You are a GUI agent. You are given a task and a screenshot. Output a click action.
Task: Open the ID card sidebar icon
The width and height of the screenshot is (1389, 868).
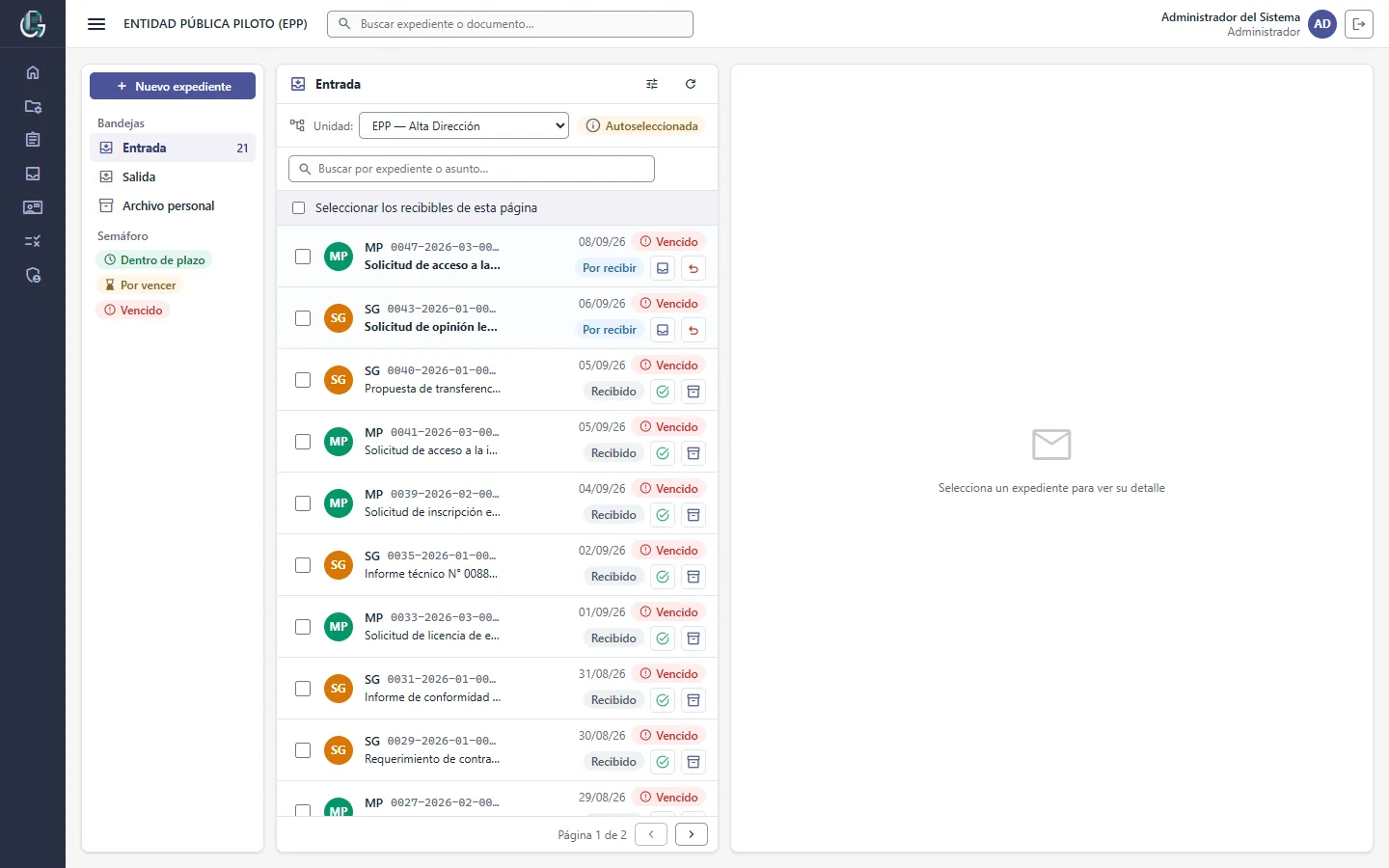(33, 207)
